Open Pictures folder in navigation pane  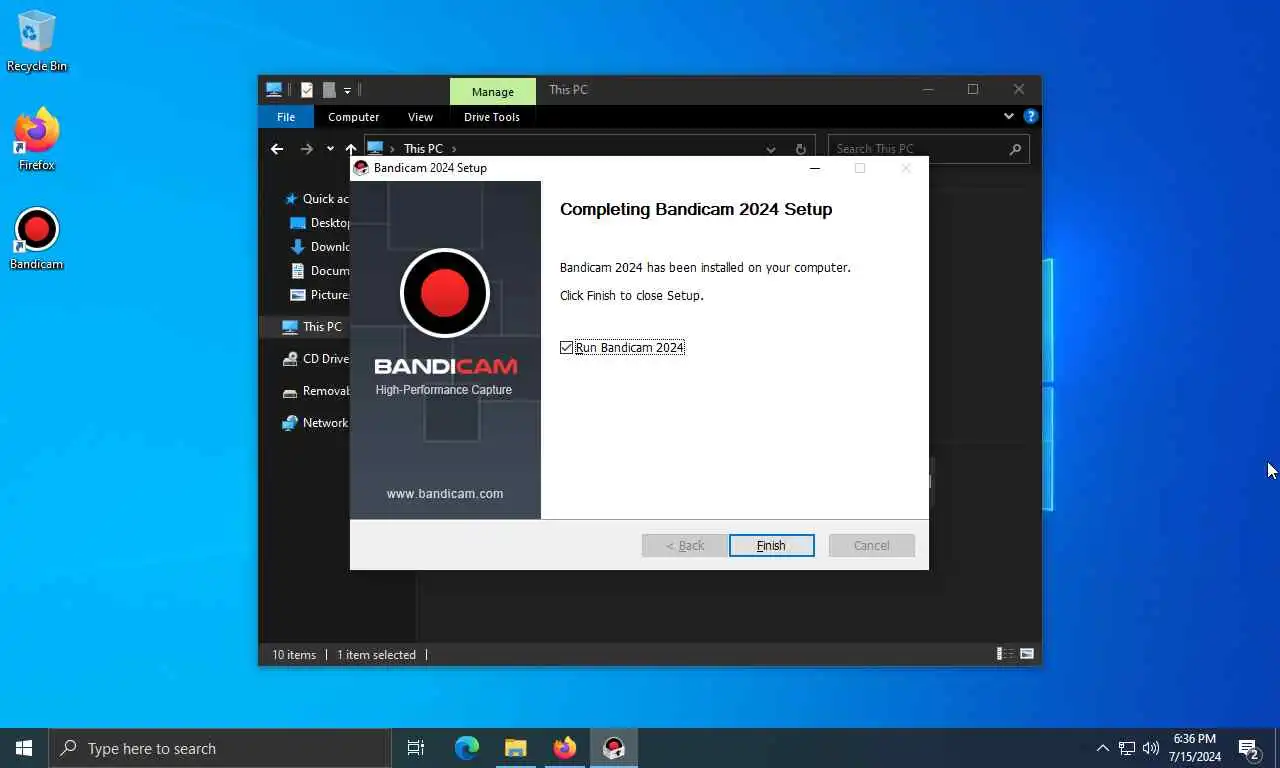[x=319, y=295]
